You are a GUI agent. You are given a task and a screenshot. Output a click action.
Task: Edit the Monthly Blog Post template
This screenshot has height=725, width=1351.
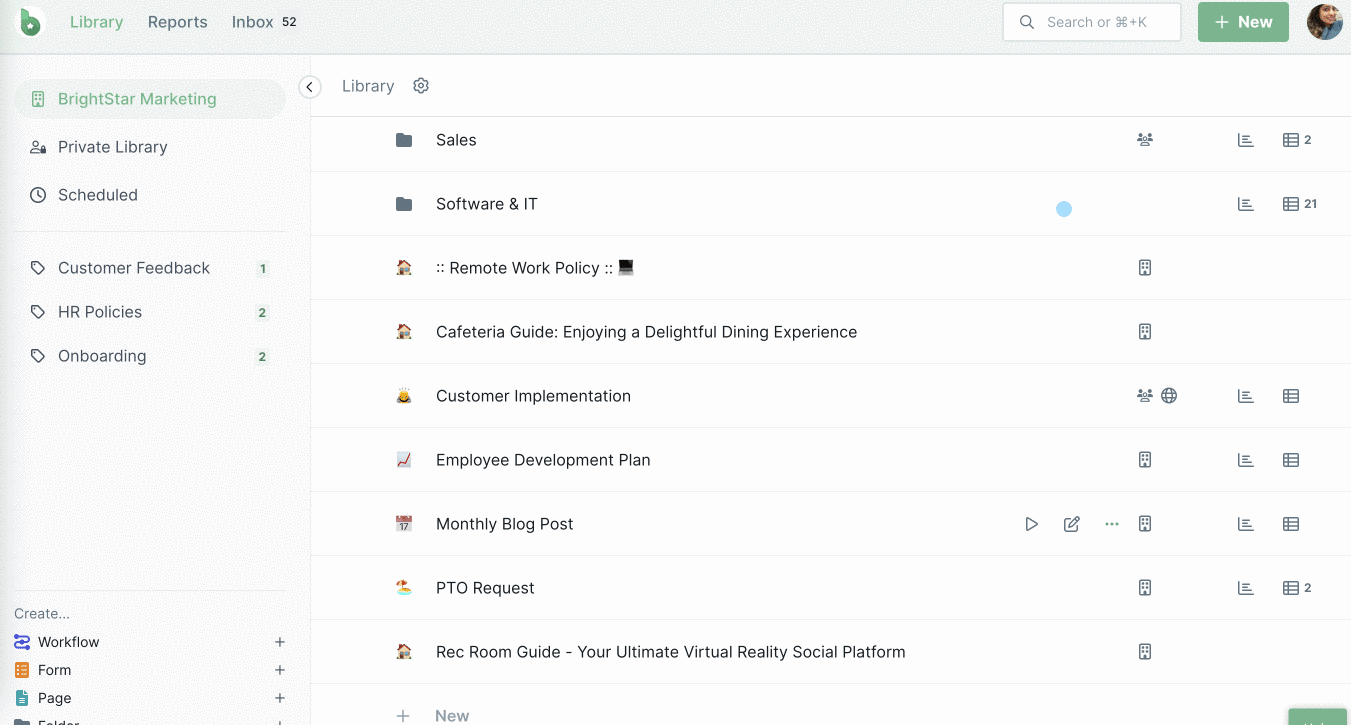click(x=1071, y=523)
